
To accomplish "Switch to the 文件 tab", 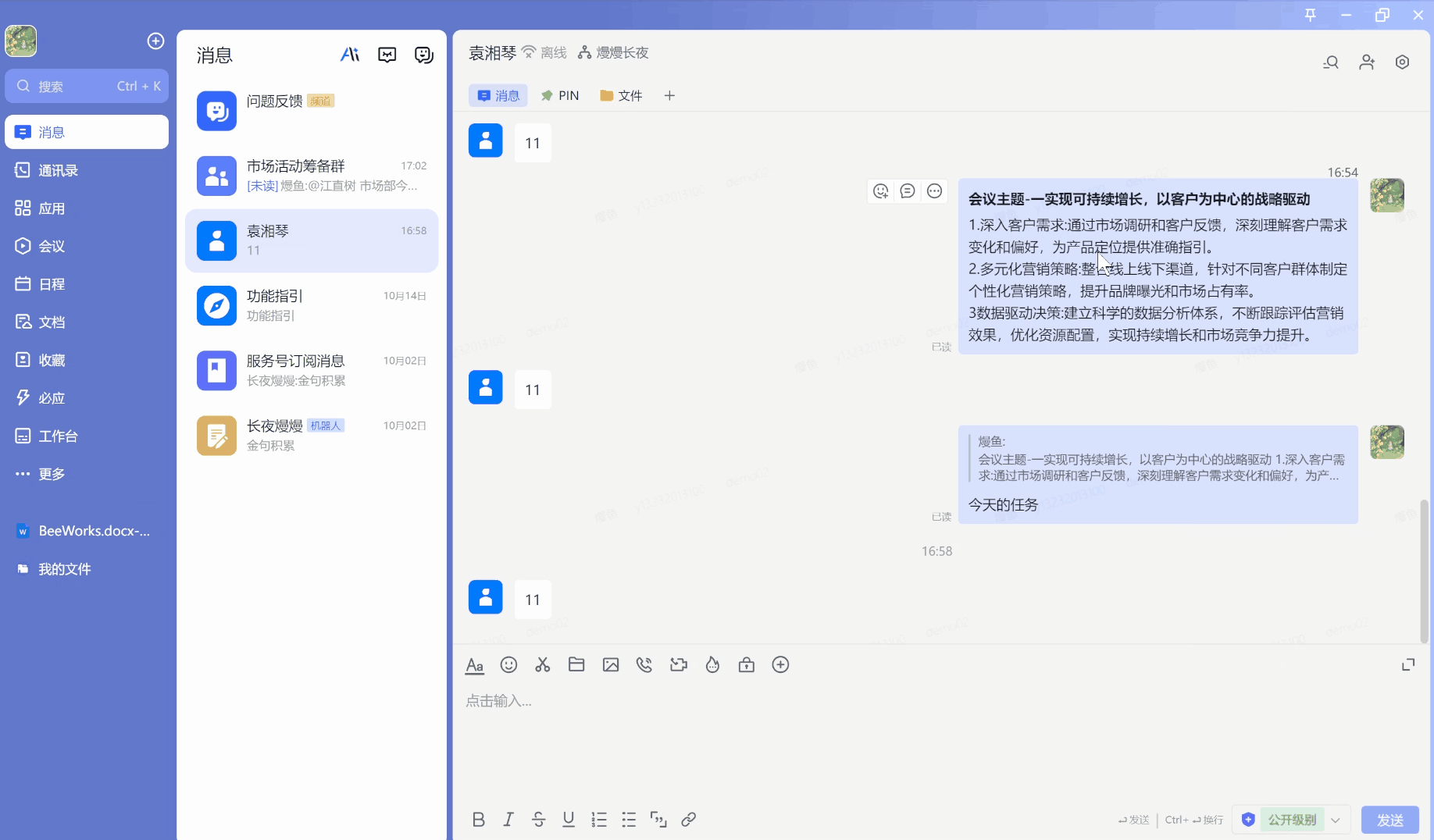I will (x=620, y=95).
